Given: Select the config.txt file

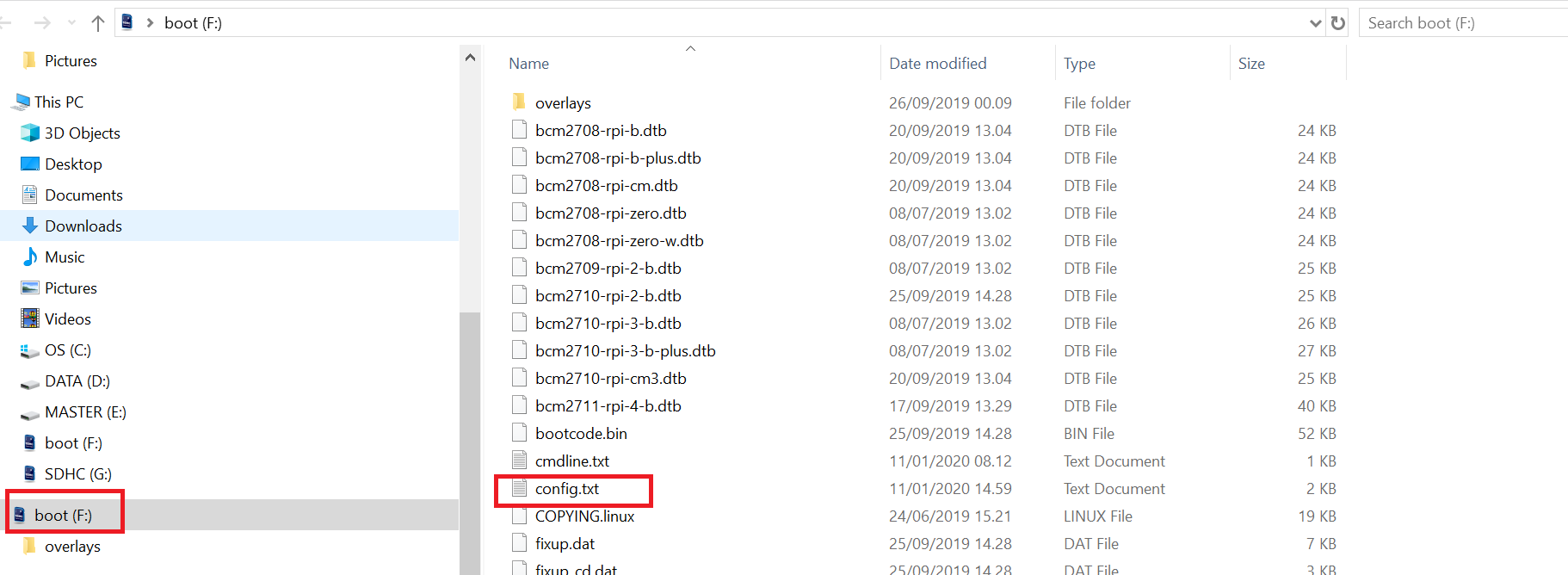Looking at the screenshot, I should [x=566, y=489].
